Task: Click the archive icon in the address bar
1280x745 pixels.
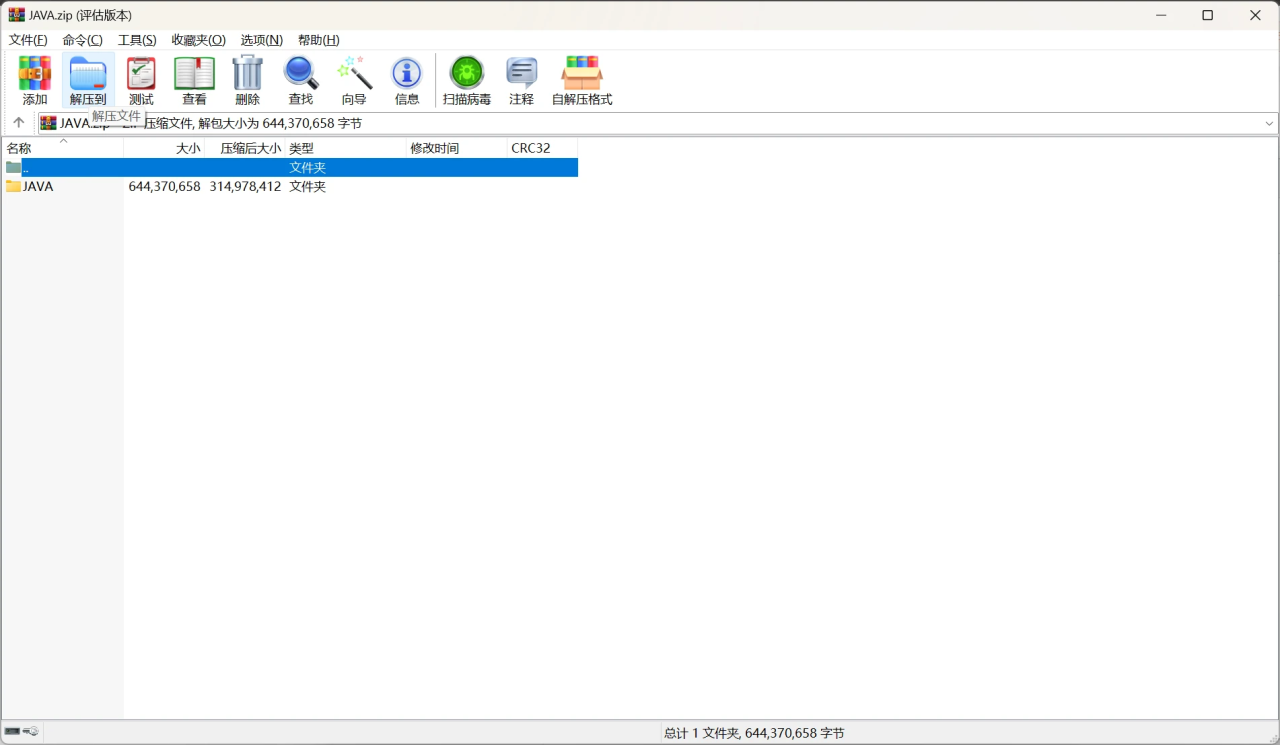Action: pyautogui.click(x=49, y=123)
